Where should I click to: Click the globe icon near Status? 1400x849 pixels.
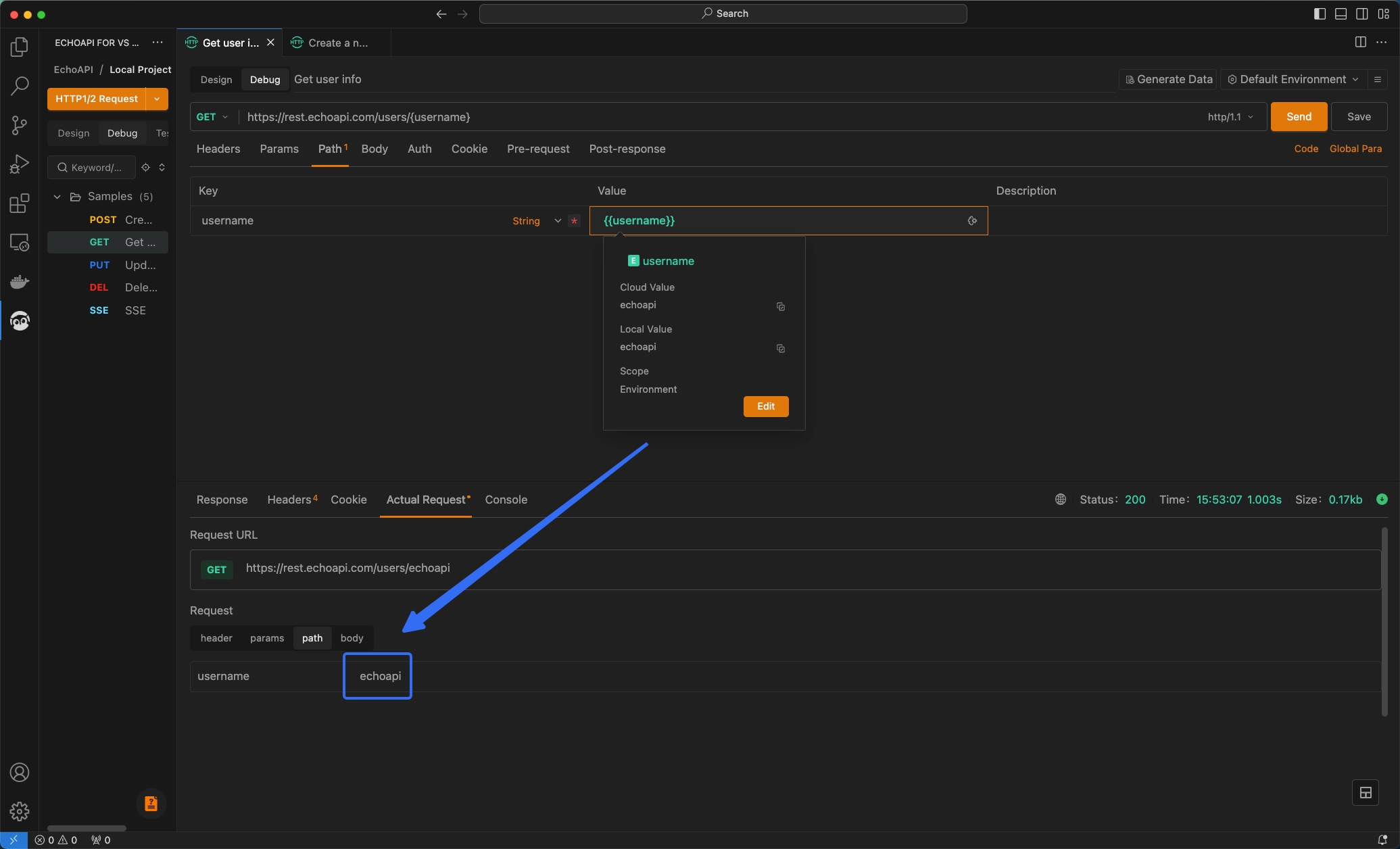[1061, 500]
